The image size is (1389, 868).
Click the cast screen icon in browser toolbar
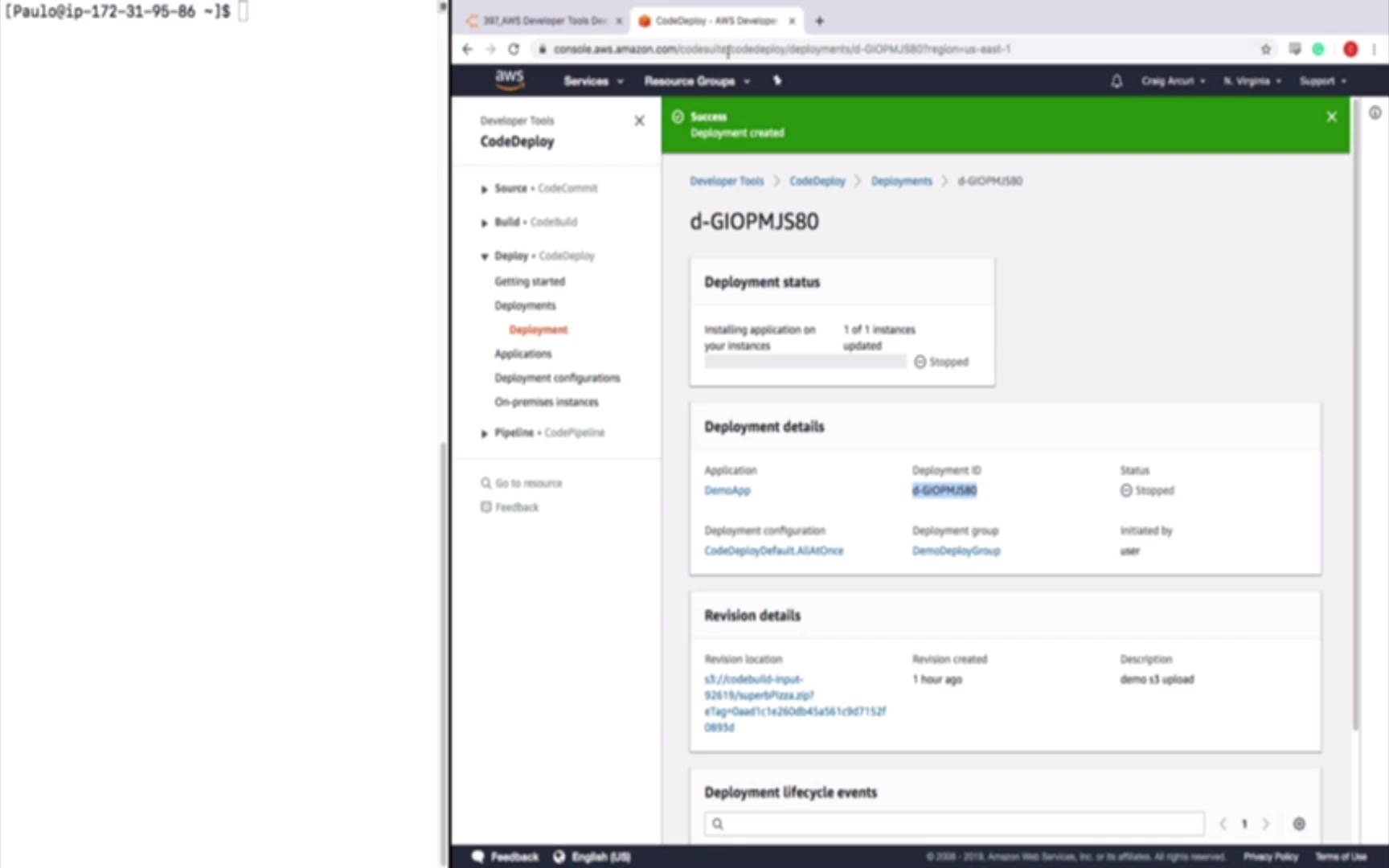1294,49
